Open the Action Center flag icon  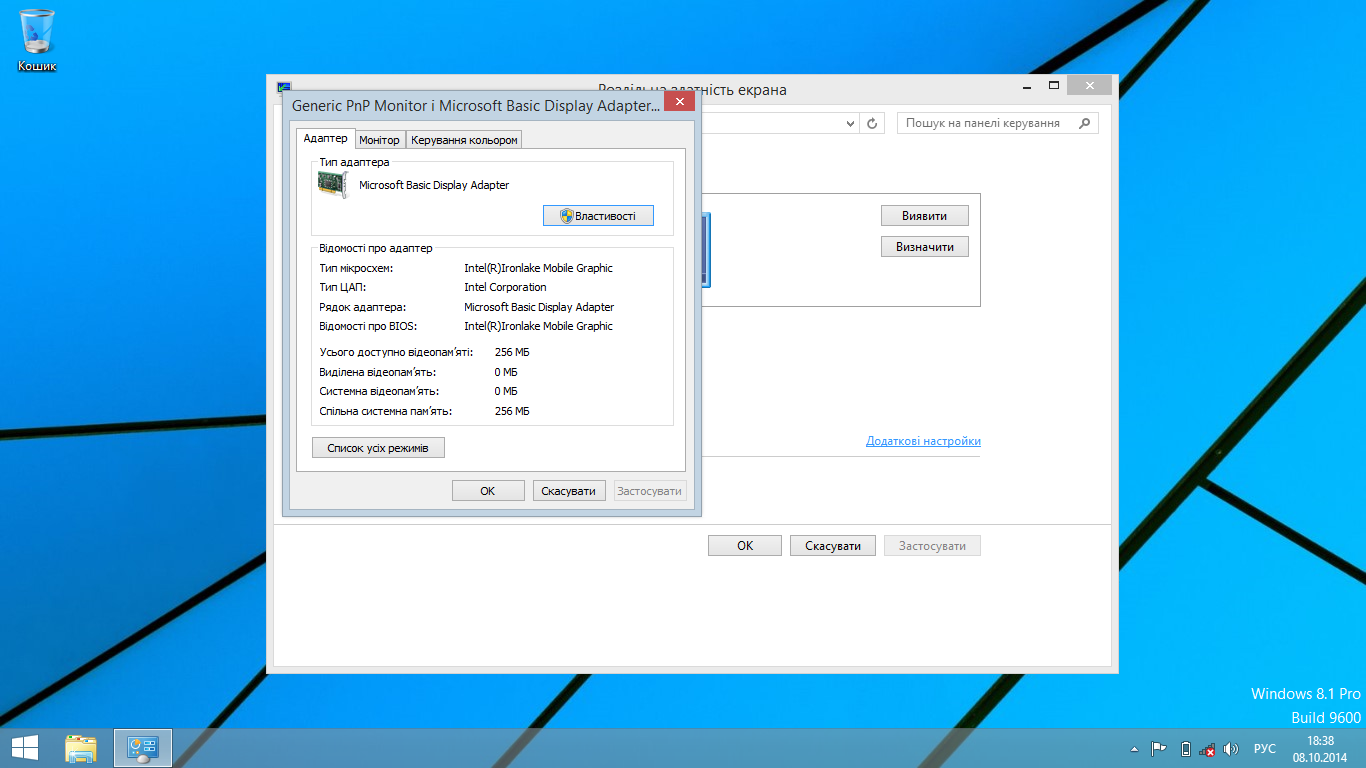(x=1159, y=748)
